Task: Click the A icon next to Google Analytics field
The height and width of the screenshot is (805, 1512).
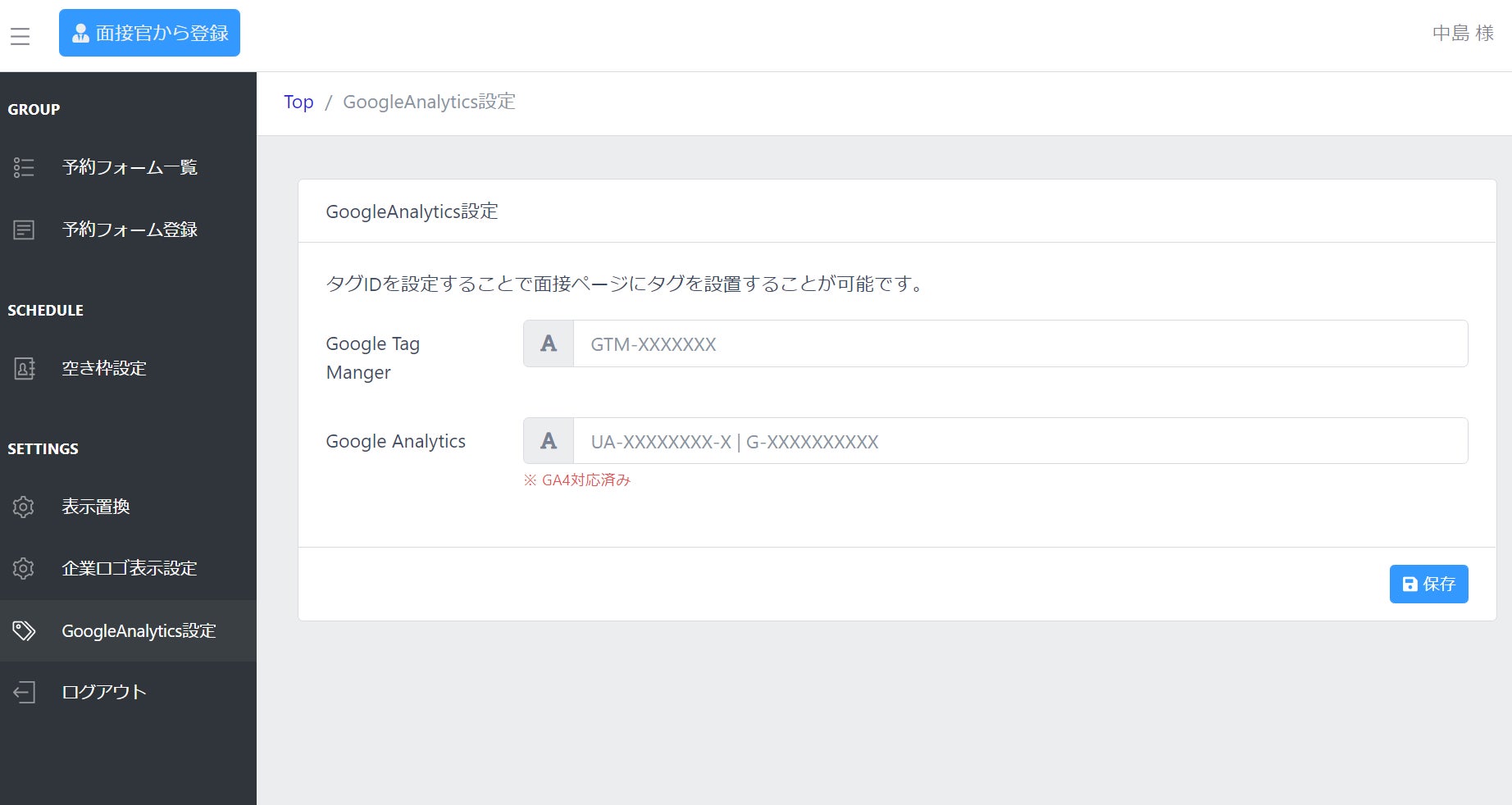Action: click(549, 441)
